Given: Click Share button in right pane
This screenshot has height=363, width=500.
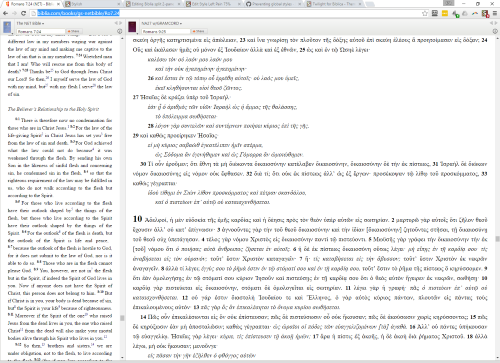Looking at the screenshot, I should (x=199, y=31).
